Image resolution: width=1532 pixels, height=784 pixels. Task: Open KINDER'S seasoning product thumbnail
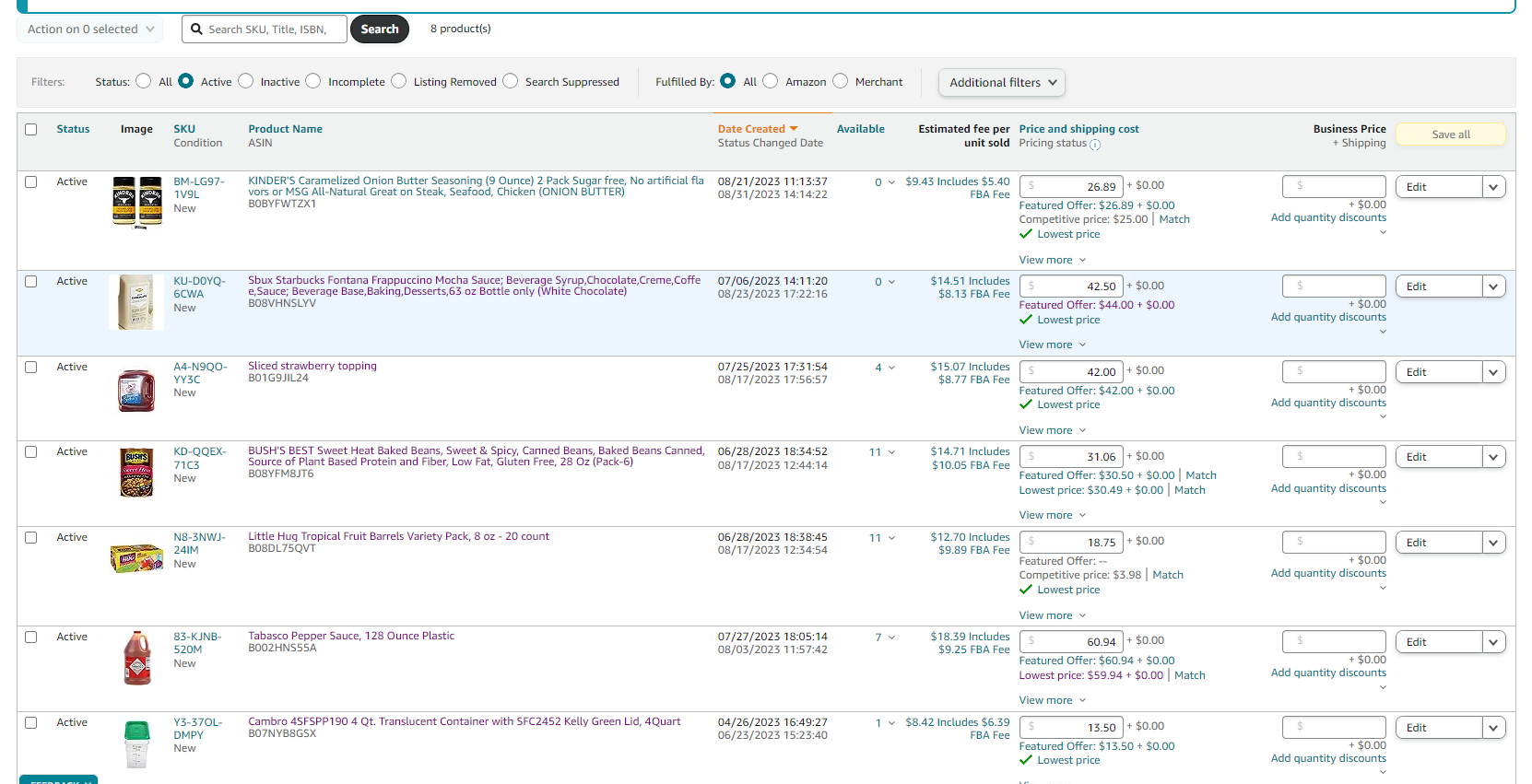tap(136, 202)
